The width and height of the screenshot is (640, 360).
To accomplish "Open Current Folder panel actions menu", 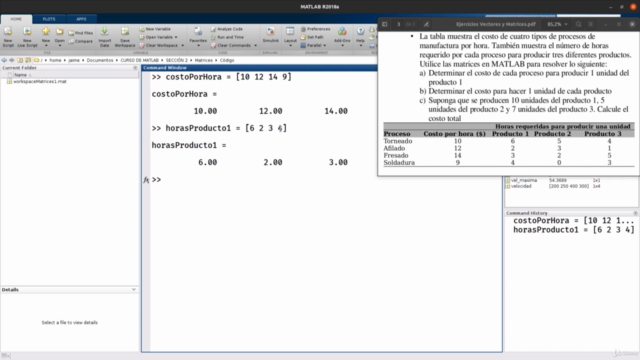I will click(135, 68).
